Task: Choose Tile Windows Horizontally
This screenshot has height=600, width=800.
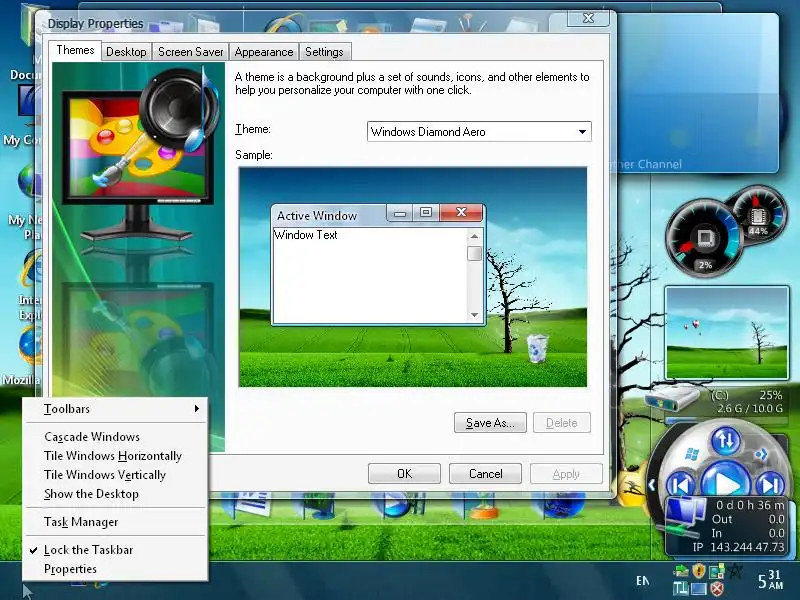Action: 113,456
